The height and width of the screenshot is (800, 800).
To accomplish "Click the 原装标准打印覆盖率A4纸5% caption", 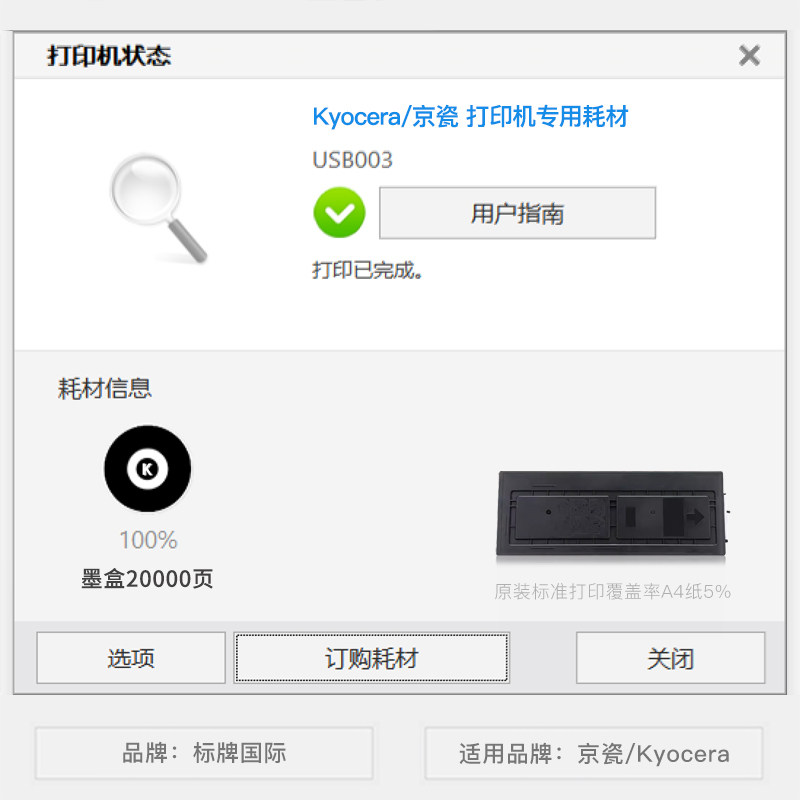I will (612, 591).
